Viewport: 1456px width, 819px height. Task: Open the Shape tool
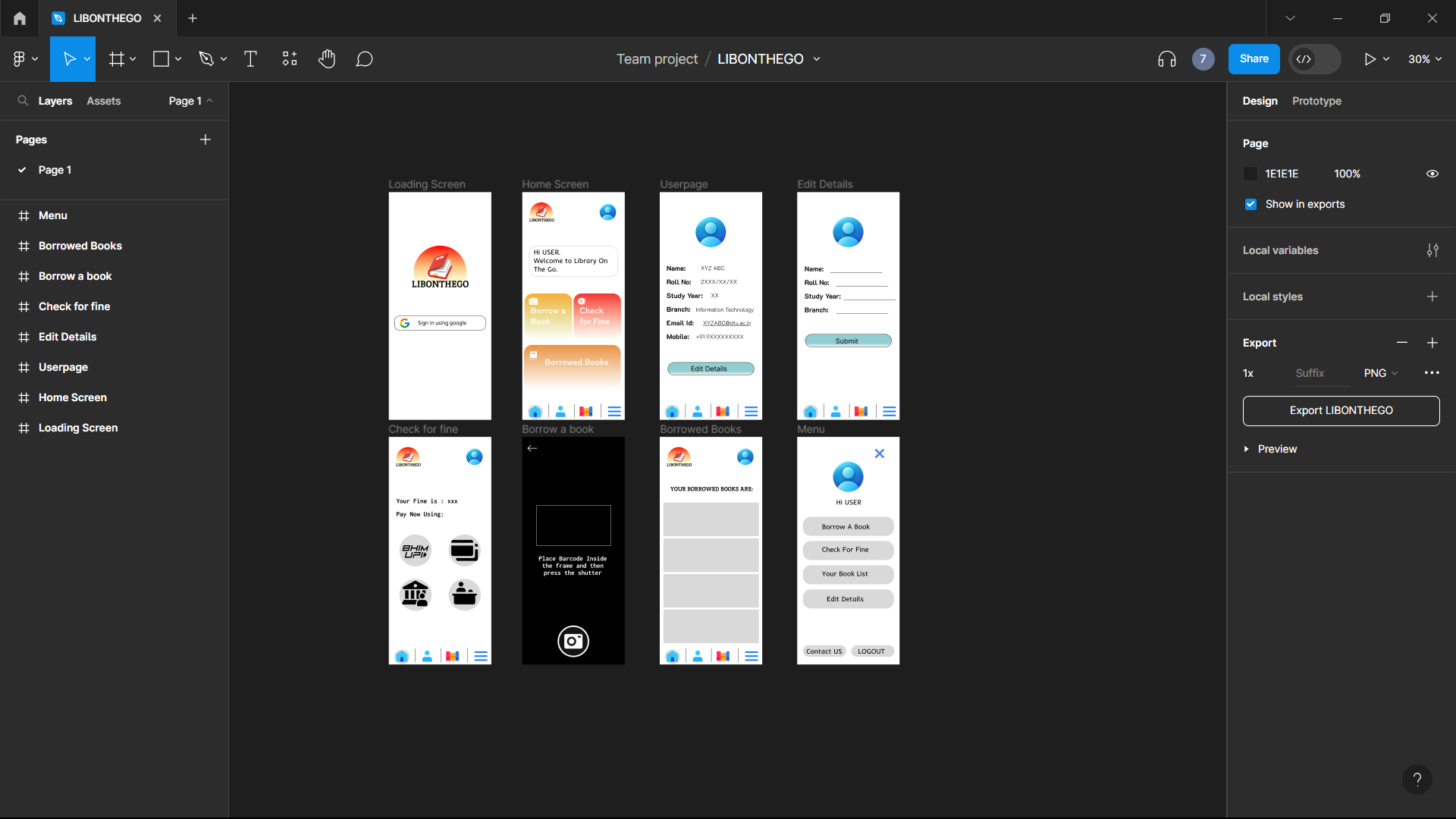tap(162, 58)
